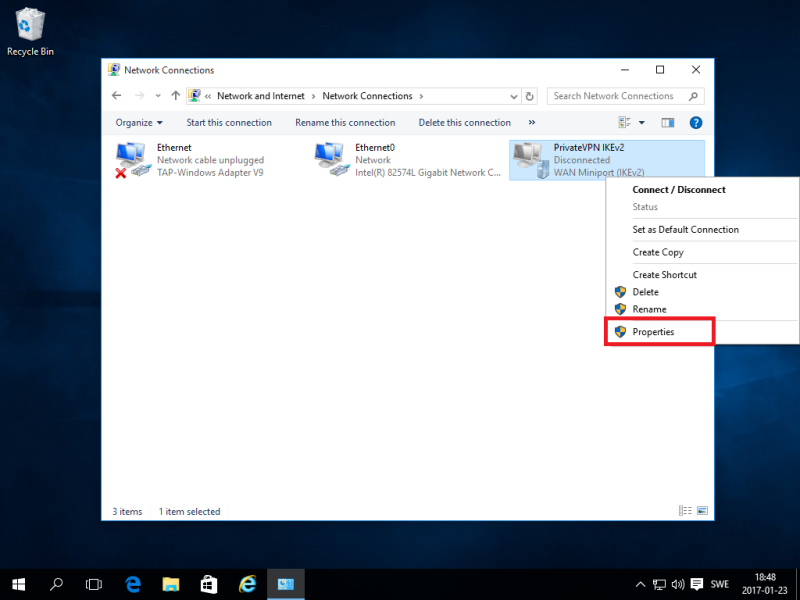Select Connect / Disconnect menu entry
800x600 pixels.
[x=678, y=190]
